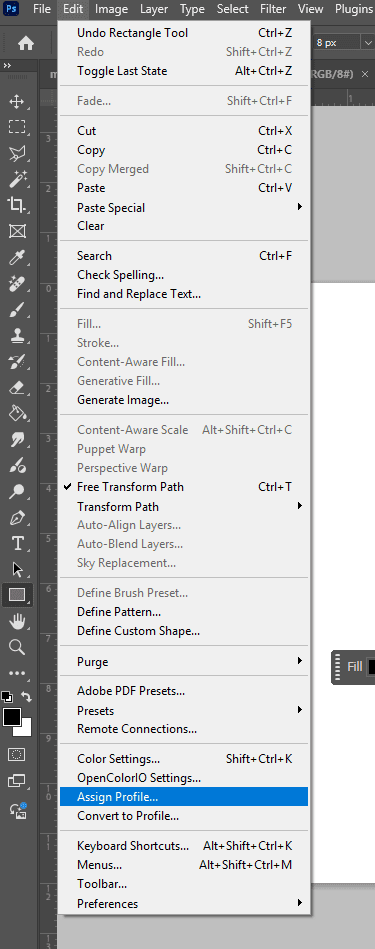Select the Rectangle shape tool
Image resolution: width=375 pixels, height=949 pixels.
[x=17, y=596]
